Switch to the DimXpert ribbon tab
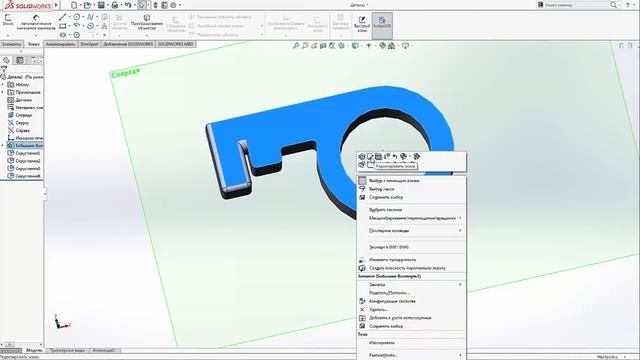640x360 pixels. click(x=89, y=44)
